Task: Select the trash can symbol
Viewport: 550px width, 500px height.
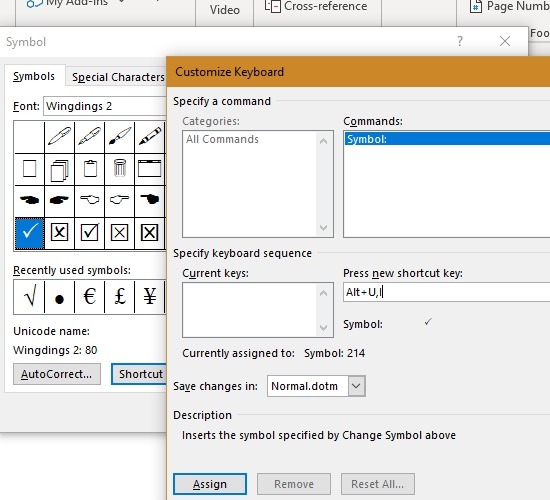Action: coord(120,169)
